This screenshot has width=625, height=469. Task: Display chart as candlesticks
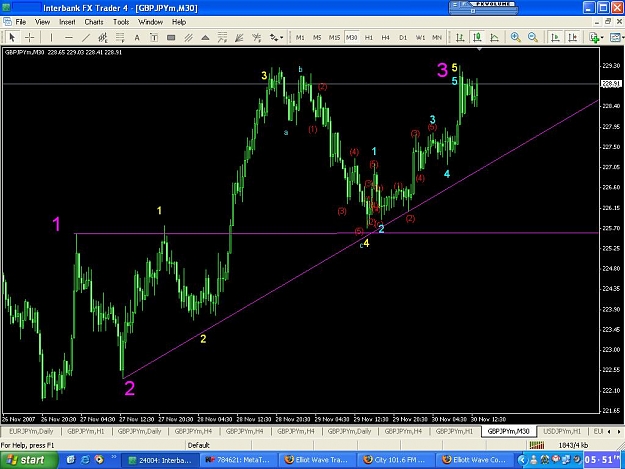(x=477, y=37)
